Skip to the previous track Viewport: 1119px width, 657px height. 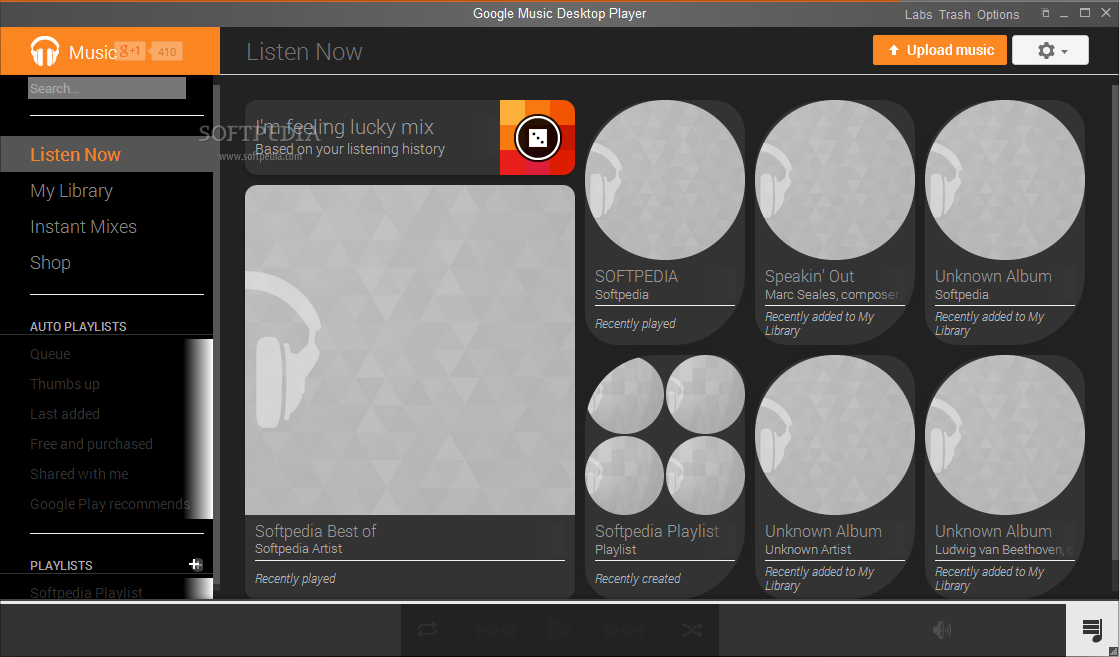coord(496,629)
